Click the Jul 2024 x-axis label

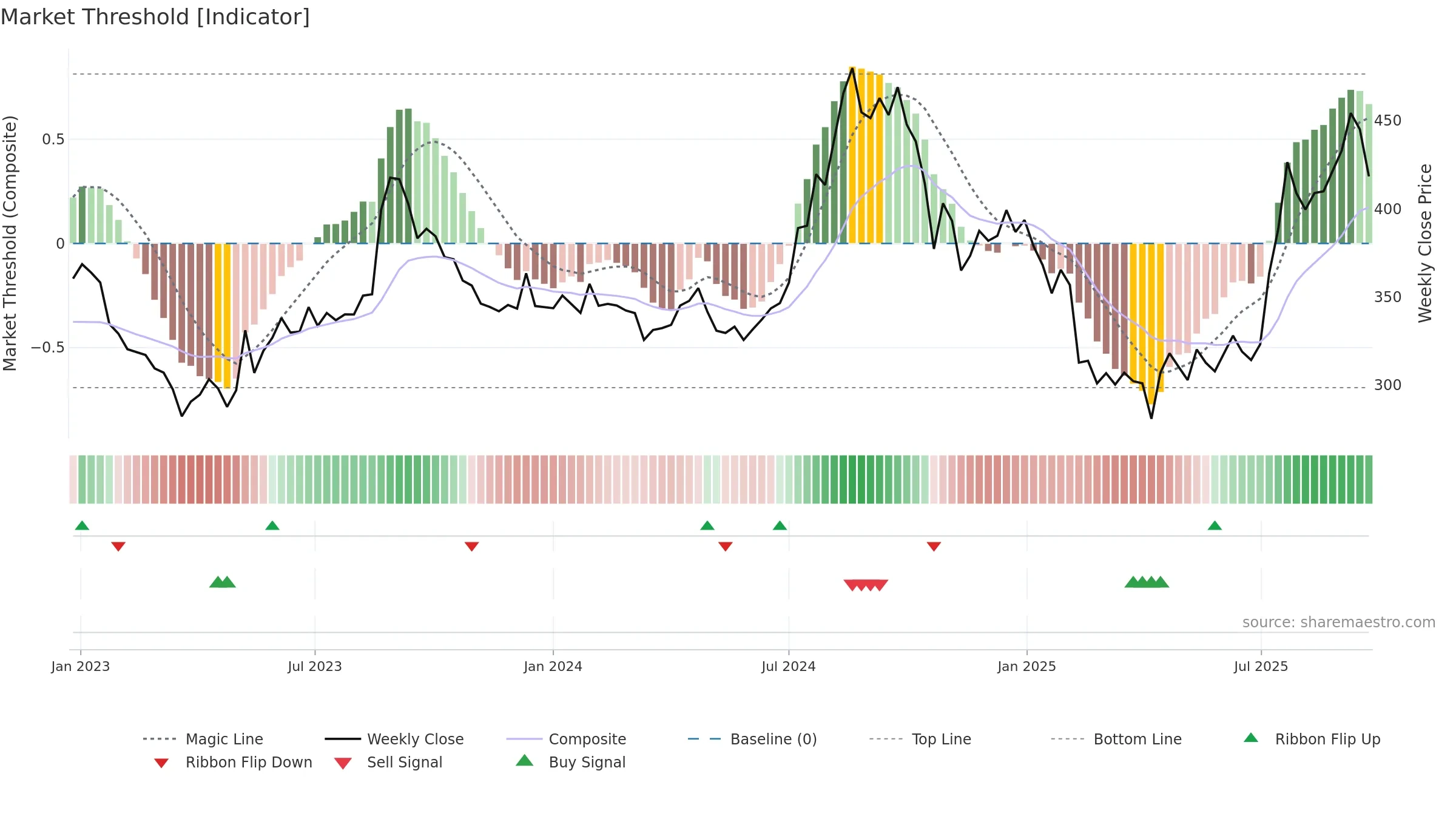(789, 666)
